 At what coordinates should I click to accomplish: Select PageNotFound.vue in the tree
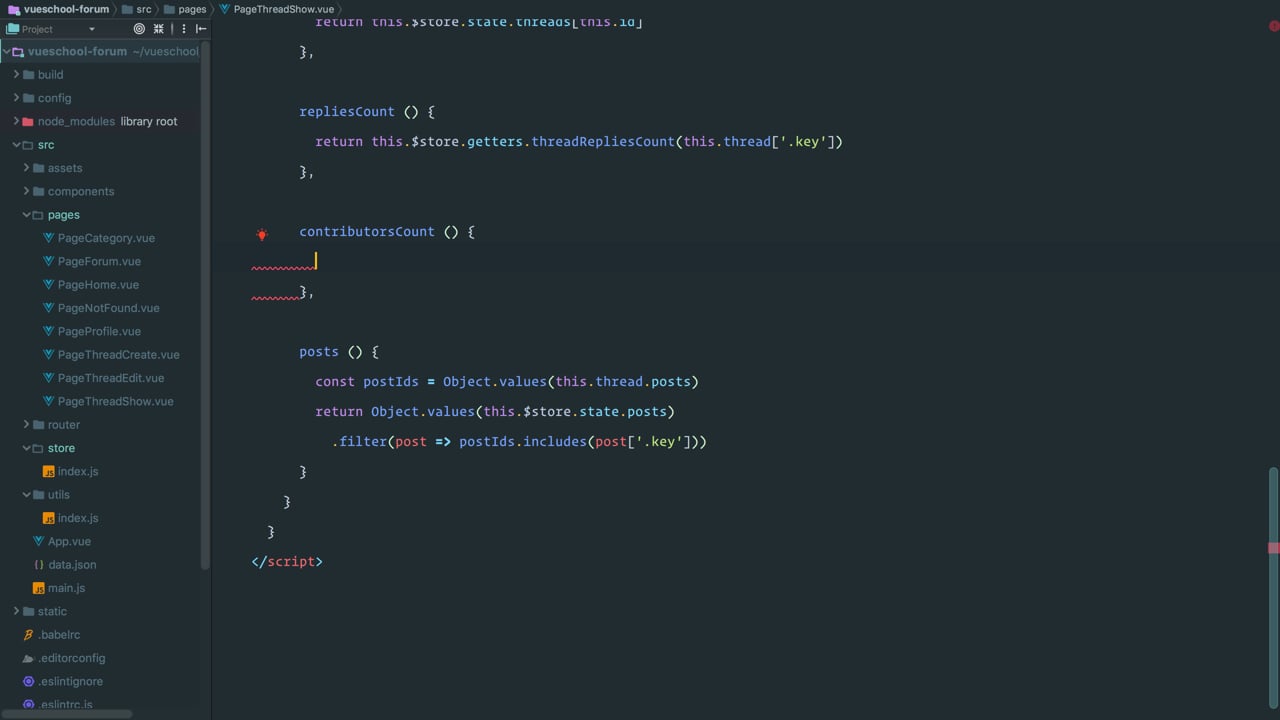108,308
